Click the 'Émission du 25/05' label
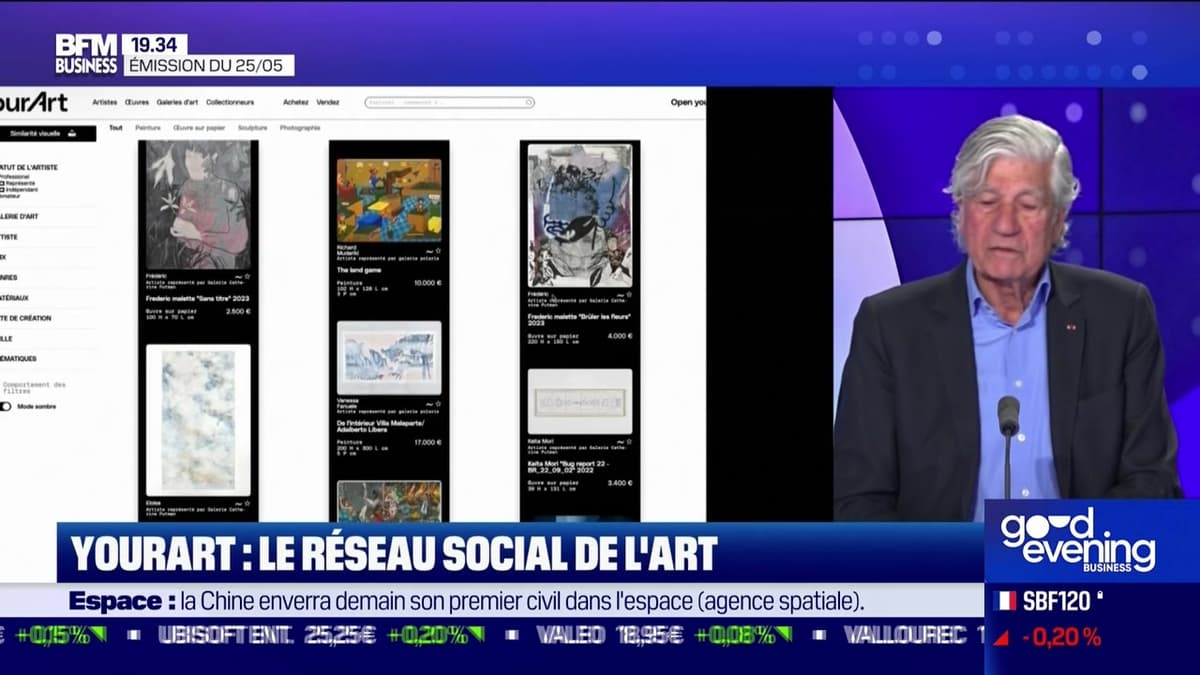 (209, 65)
